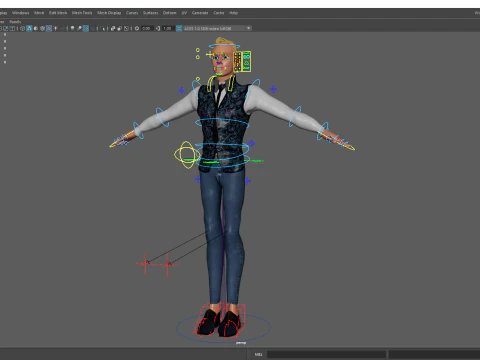Toggle X-Ray display icon
This screenshot has width=480, height=360.
[x=113, y=28]
